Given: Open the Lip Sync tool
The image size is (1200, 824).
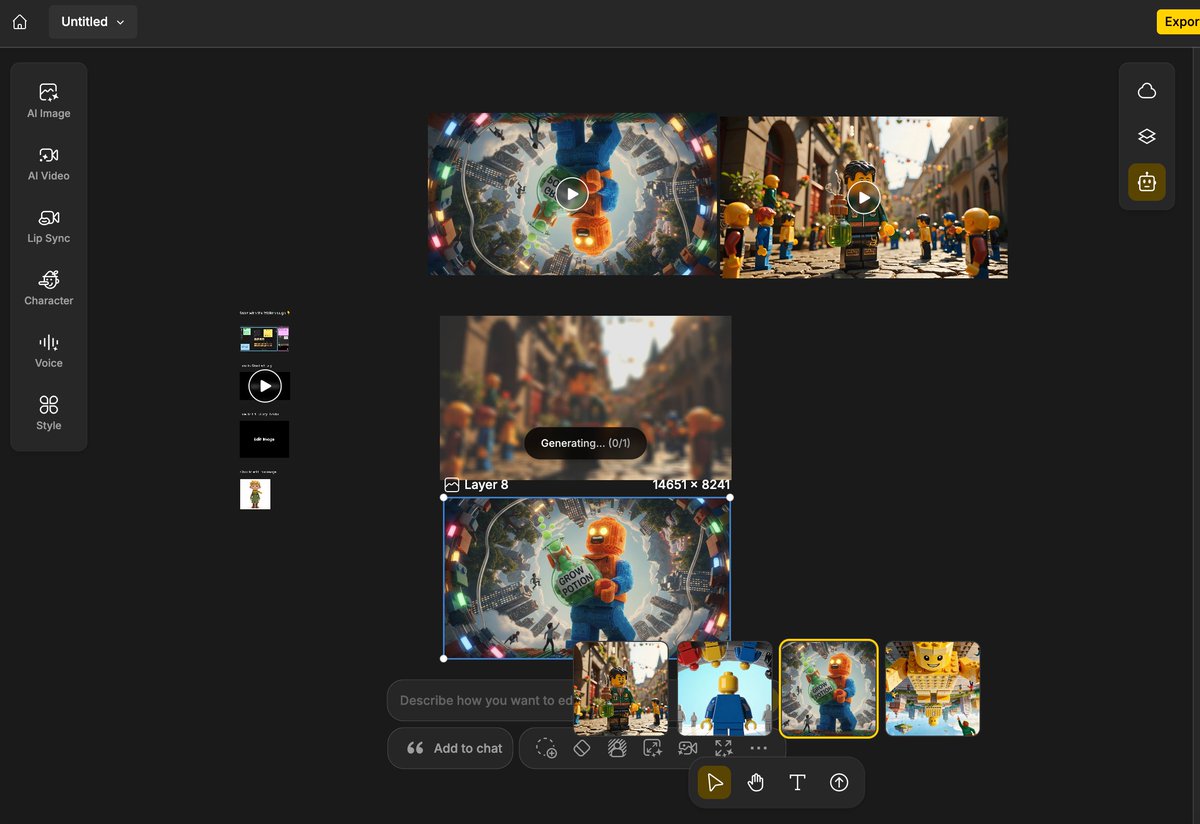Looking at the screenshot, I should 49,226.
